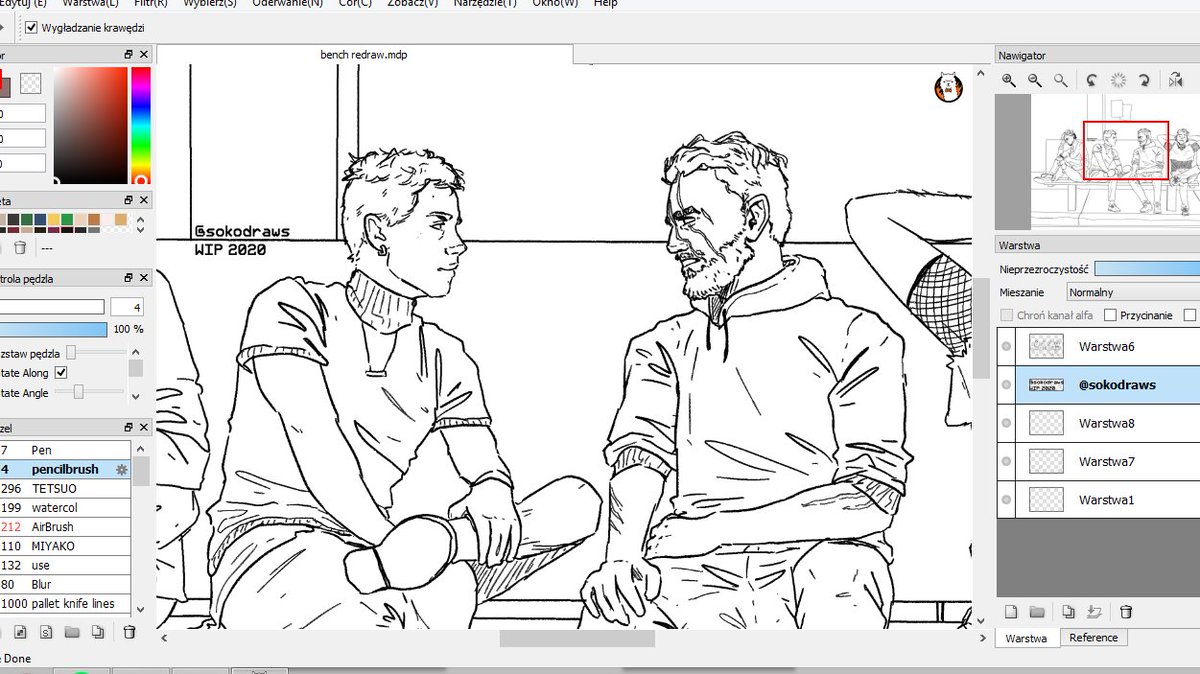Pick color in saturation square
The height and width of the screenshot is (674, 1200).
[91, 126]
